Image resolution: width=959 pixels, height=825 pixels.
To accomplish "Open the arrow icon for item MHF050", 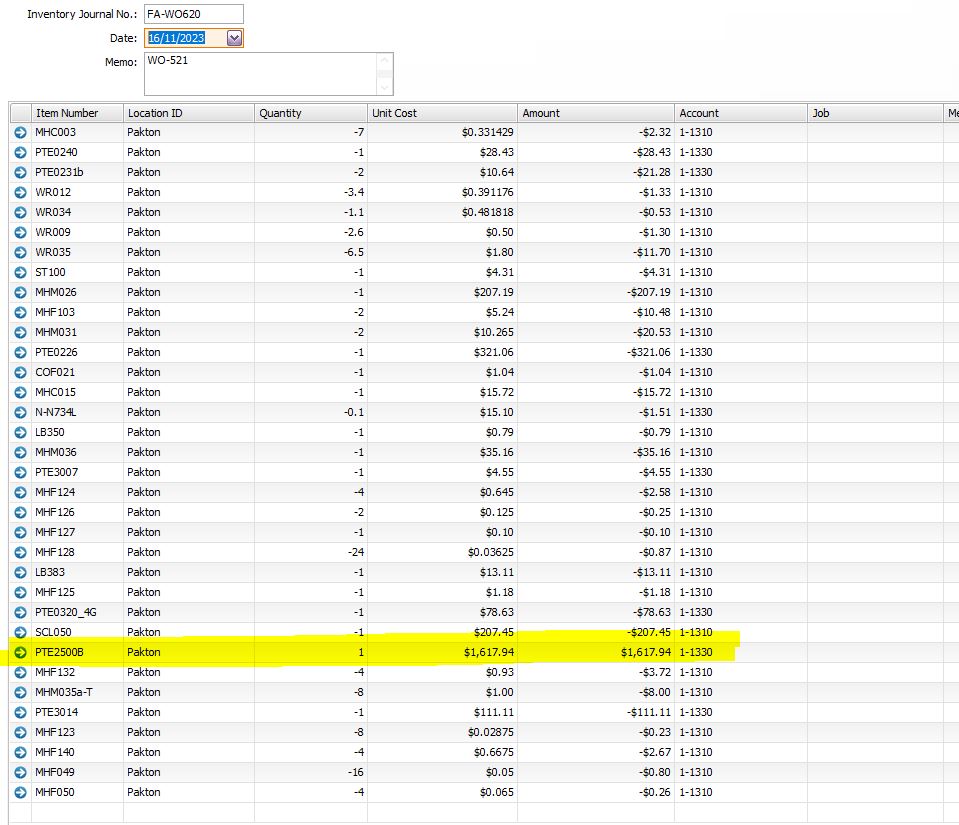I will (20, 793).
